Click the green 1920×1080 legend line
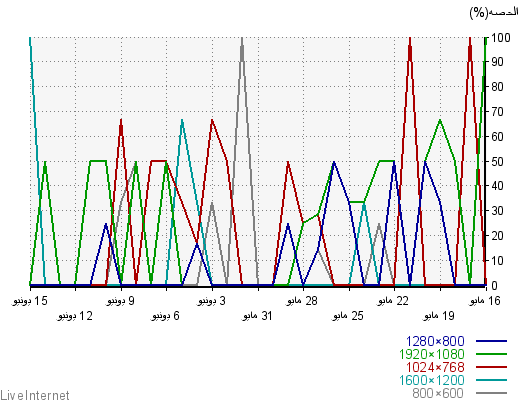This screenshot has width=520, height=405. point(491,354)
